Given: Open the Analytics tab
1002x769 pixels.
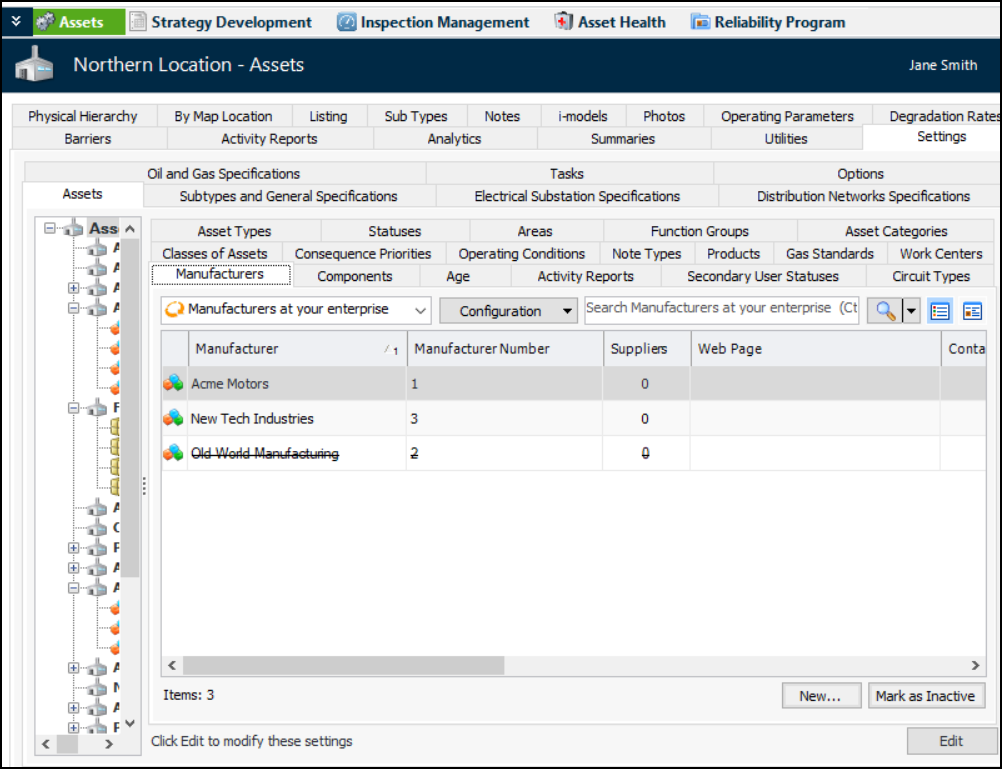Looking at the screenshot, I should 454,139.
